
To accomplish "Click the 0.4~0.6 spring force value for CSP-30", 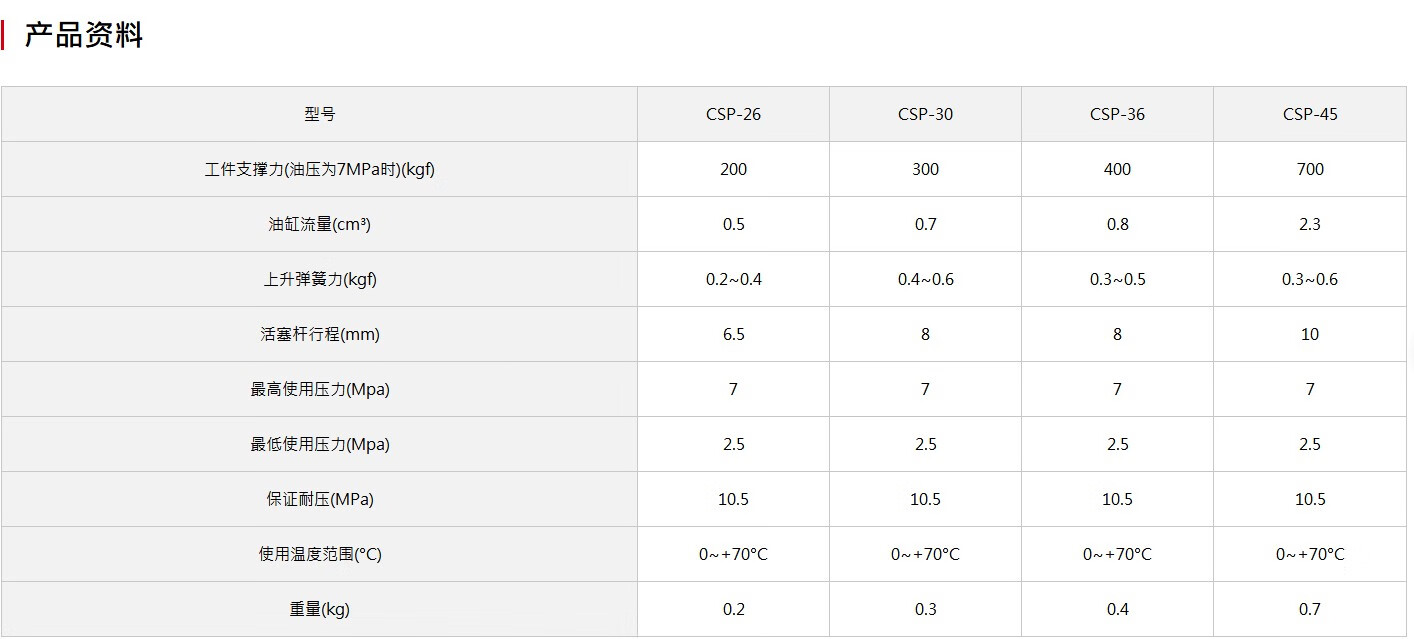I will pos(925,279).
